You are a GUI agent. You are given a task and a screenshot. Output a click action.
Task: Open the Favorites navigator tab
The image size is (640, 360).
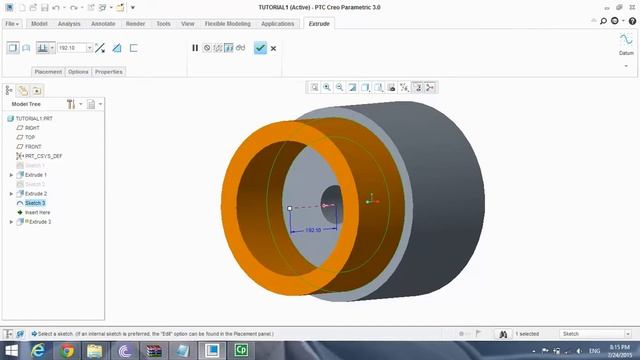click(x=37, y=90)
